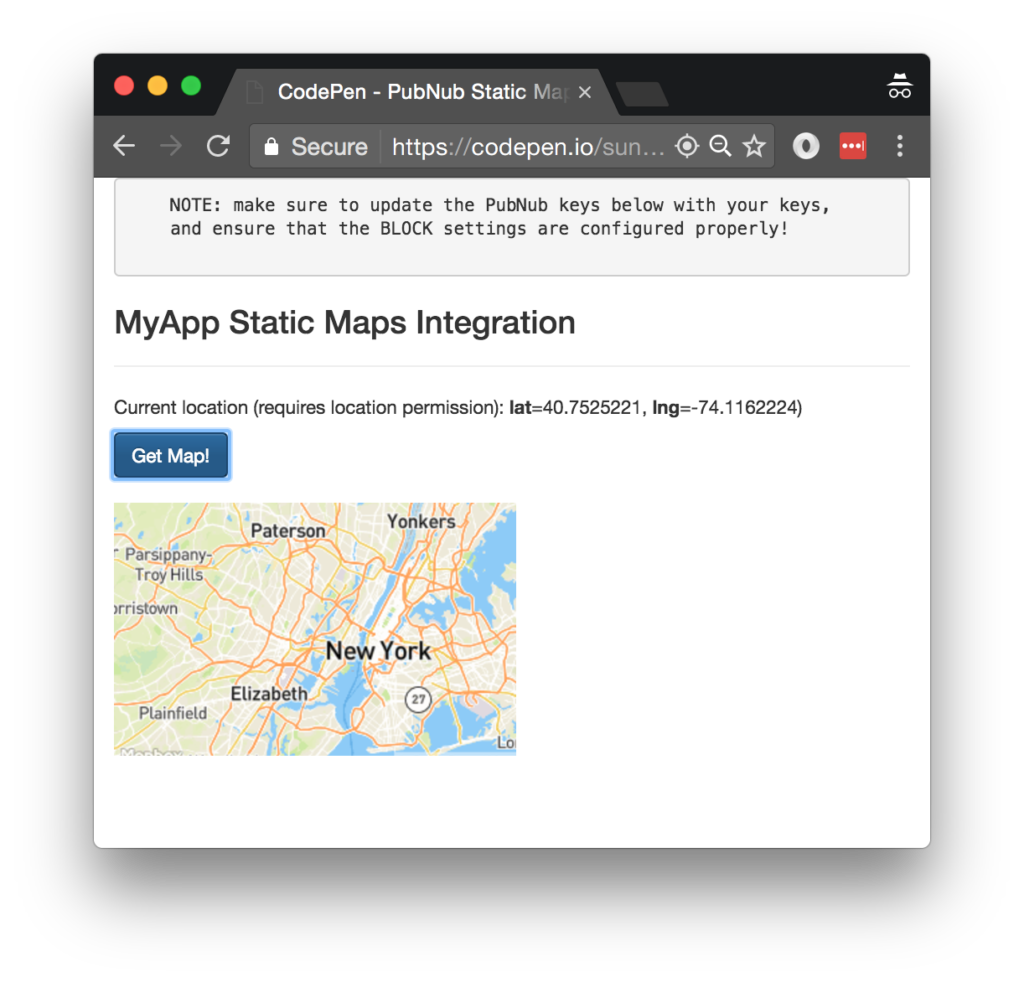
Task: Click the yellow minimize traffic-light button
Action: (x=157, y=85)
